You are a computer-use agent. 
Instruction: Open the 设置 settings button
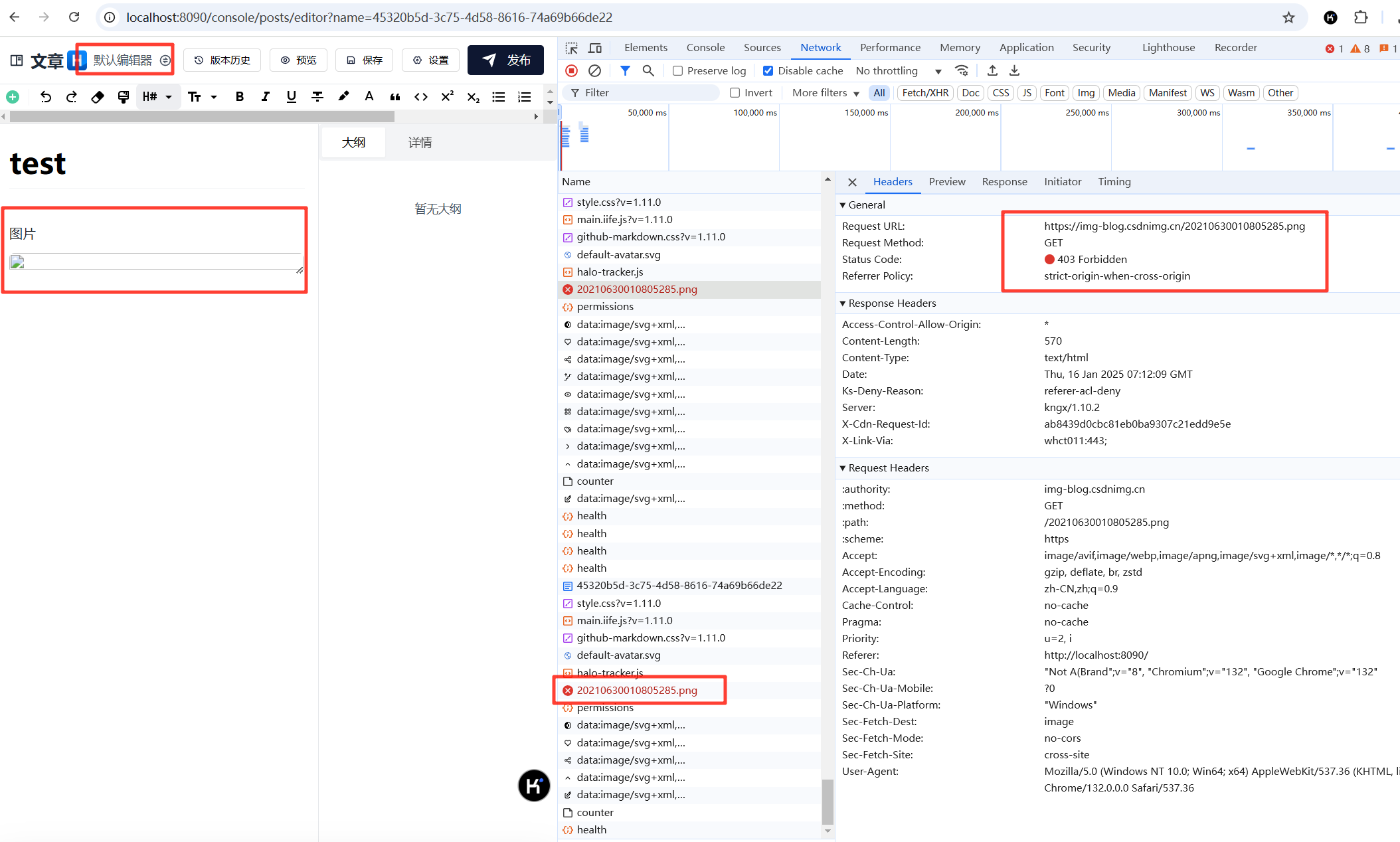[430, 60]
